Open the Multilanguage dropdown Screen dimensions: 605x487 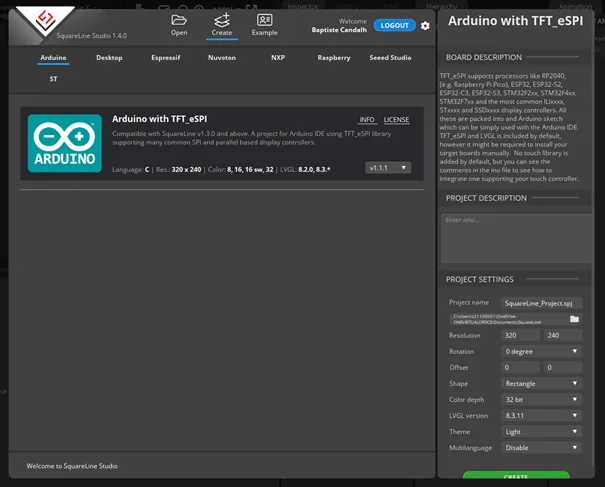click(541, 448)
